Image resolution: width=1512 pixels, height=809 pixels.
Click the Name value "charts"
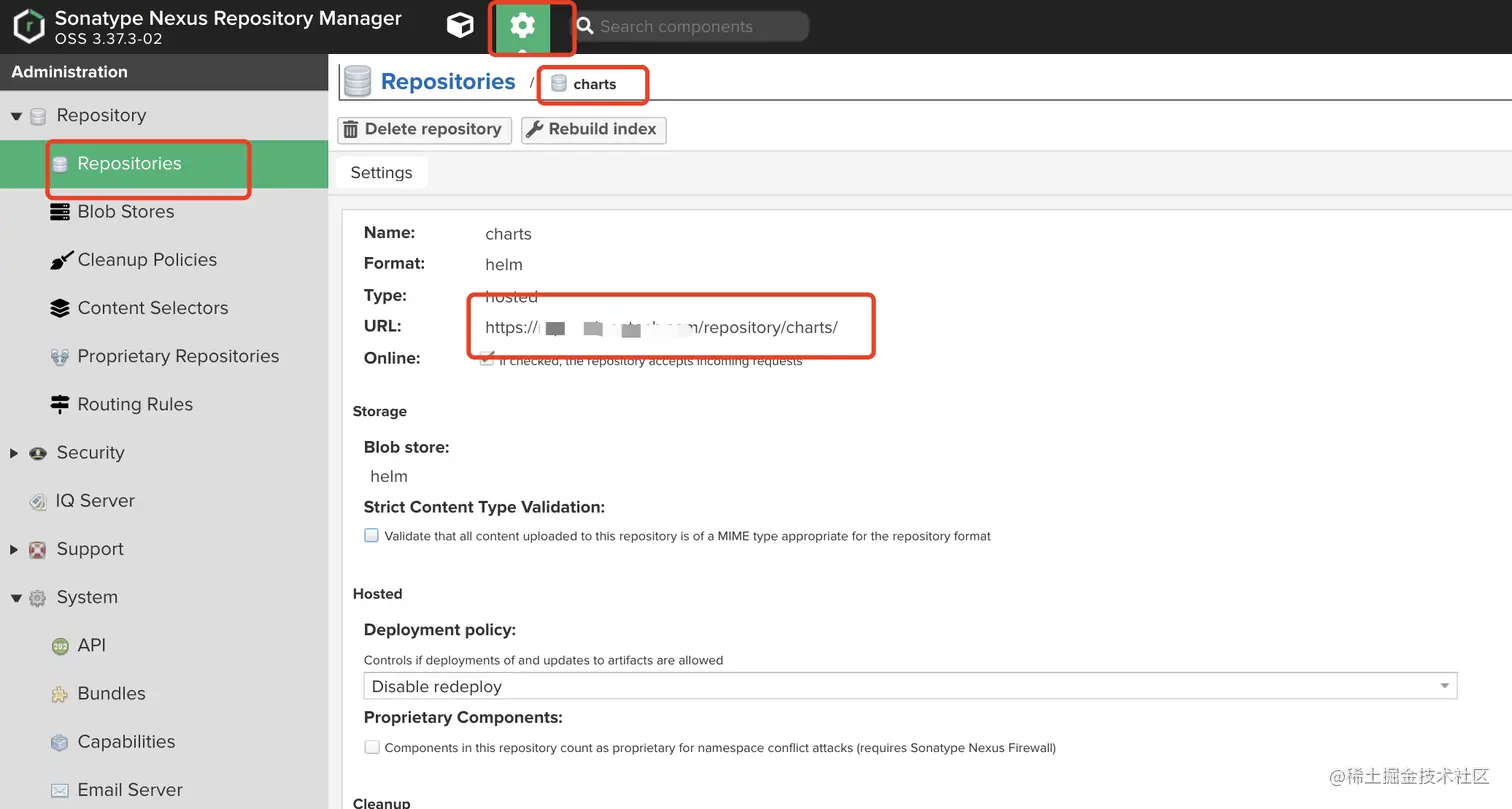pyautogui.click(x=508, y=234)
